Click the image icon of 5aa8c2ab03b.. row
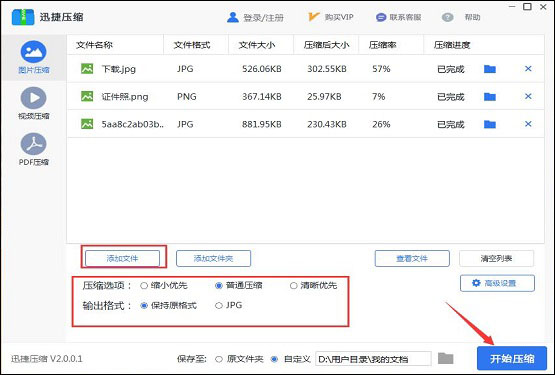The image size is (555, 375). [87, 124]
